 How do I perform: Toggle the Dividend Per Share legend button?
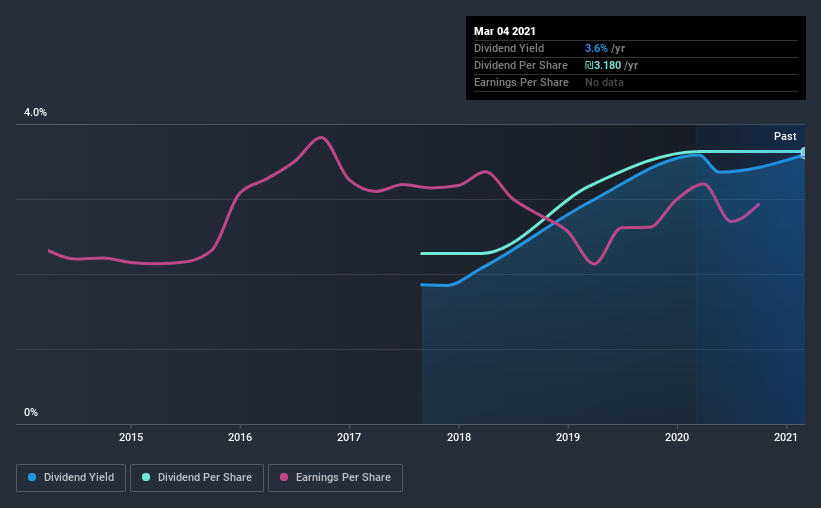coord(197,478)
